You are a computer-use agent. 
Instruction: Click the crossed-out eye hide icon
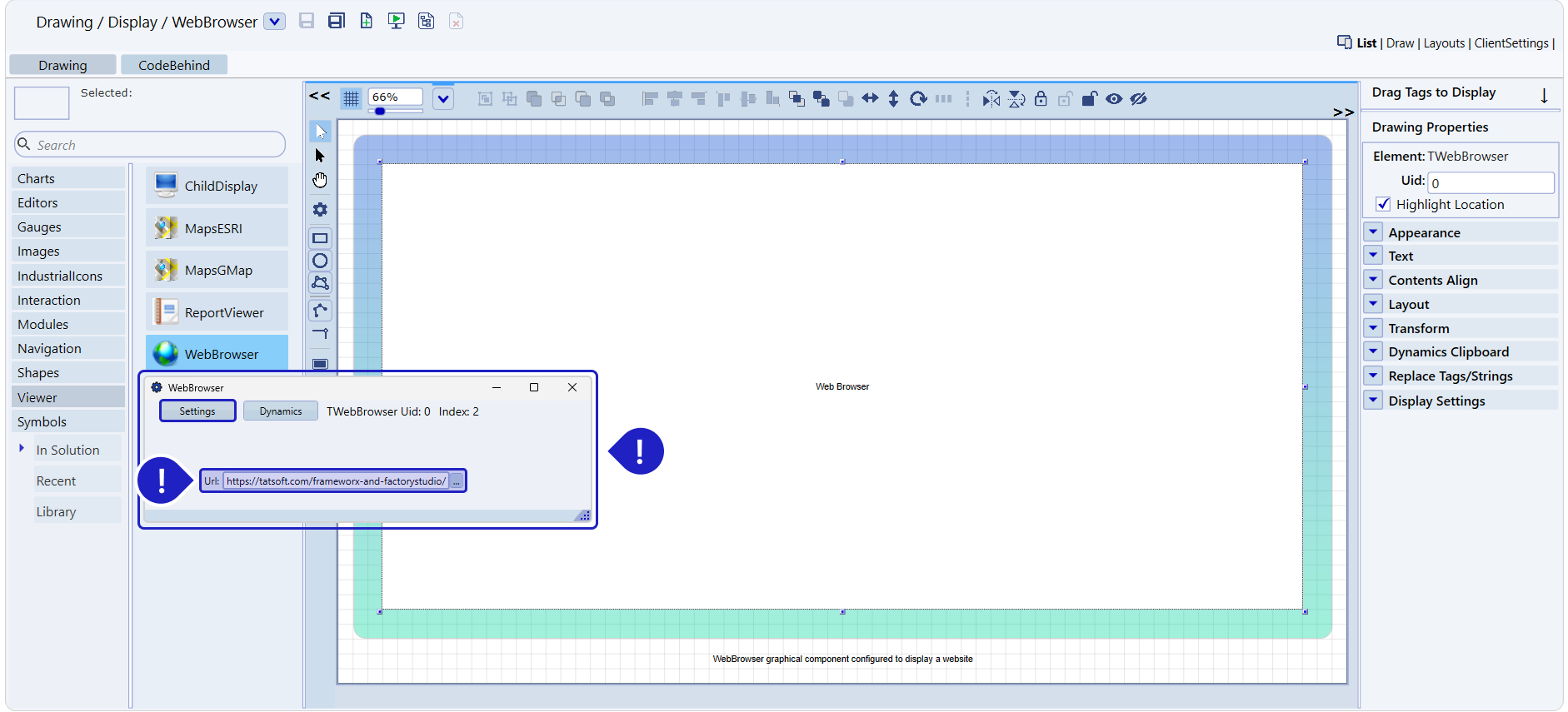pyautogui.click(x=1139, y=99)
